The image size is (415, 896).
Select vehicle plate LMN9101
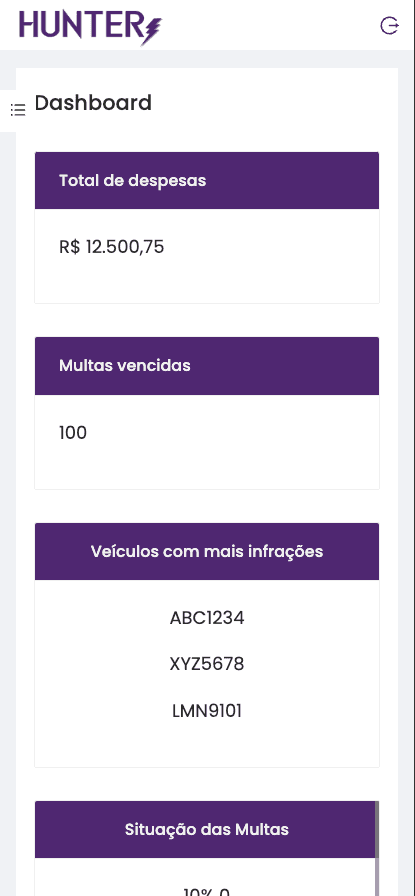[207, 711]
